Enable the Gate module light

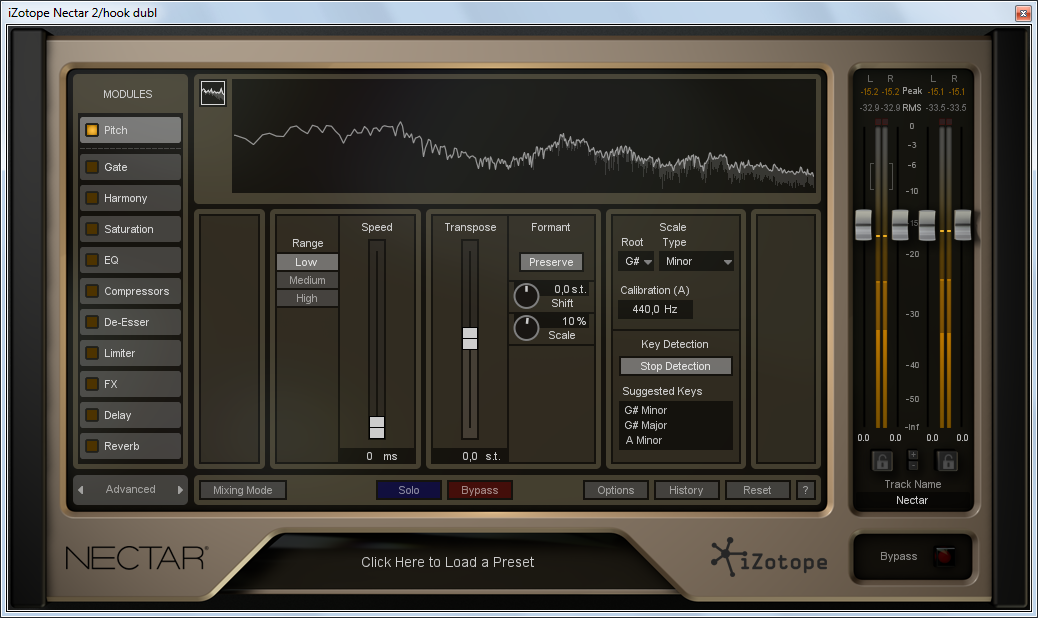pyautogui.click(x=92, y=167)
